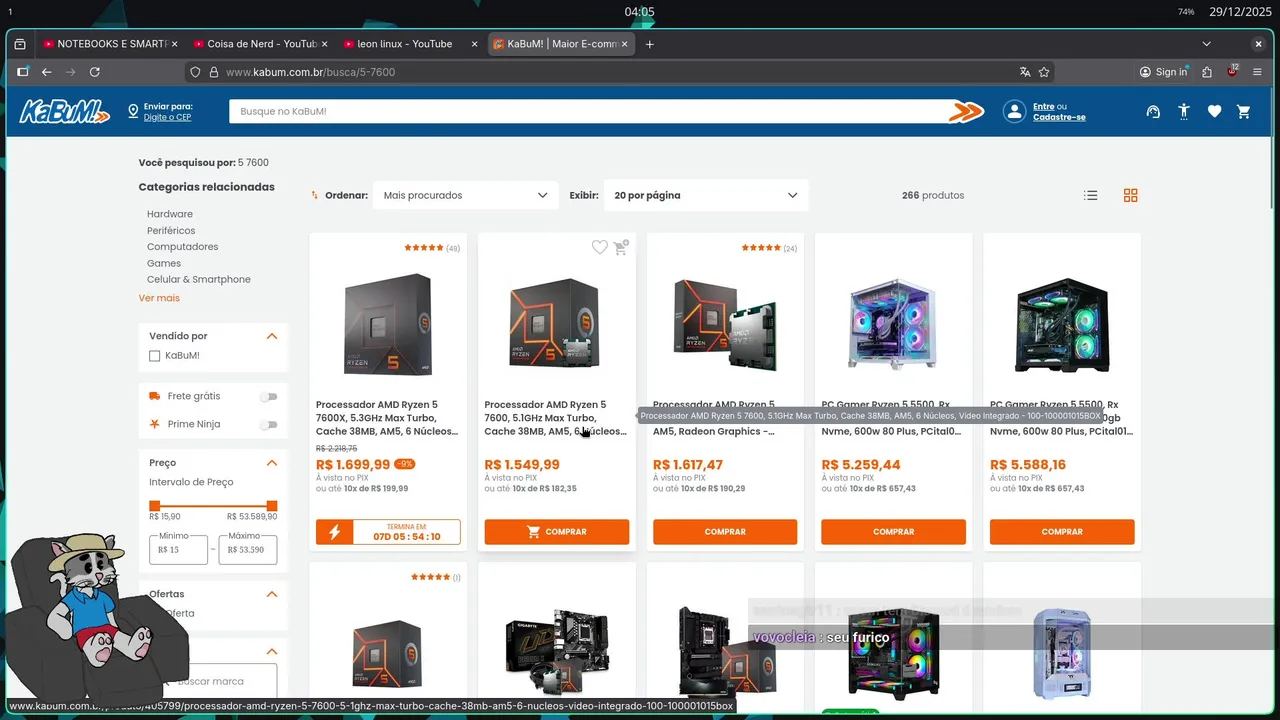Screen dimensions: 1280x720
Task: Click COMPRAR for product priced R$ 1.617,47
Action: (725, 532)
